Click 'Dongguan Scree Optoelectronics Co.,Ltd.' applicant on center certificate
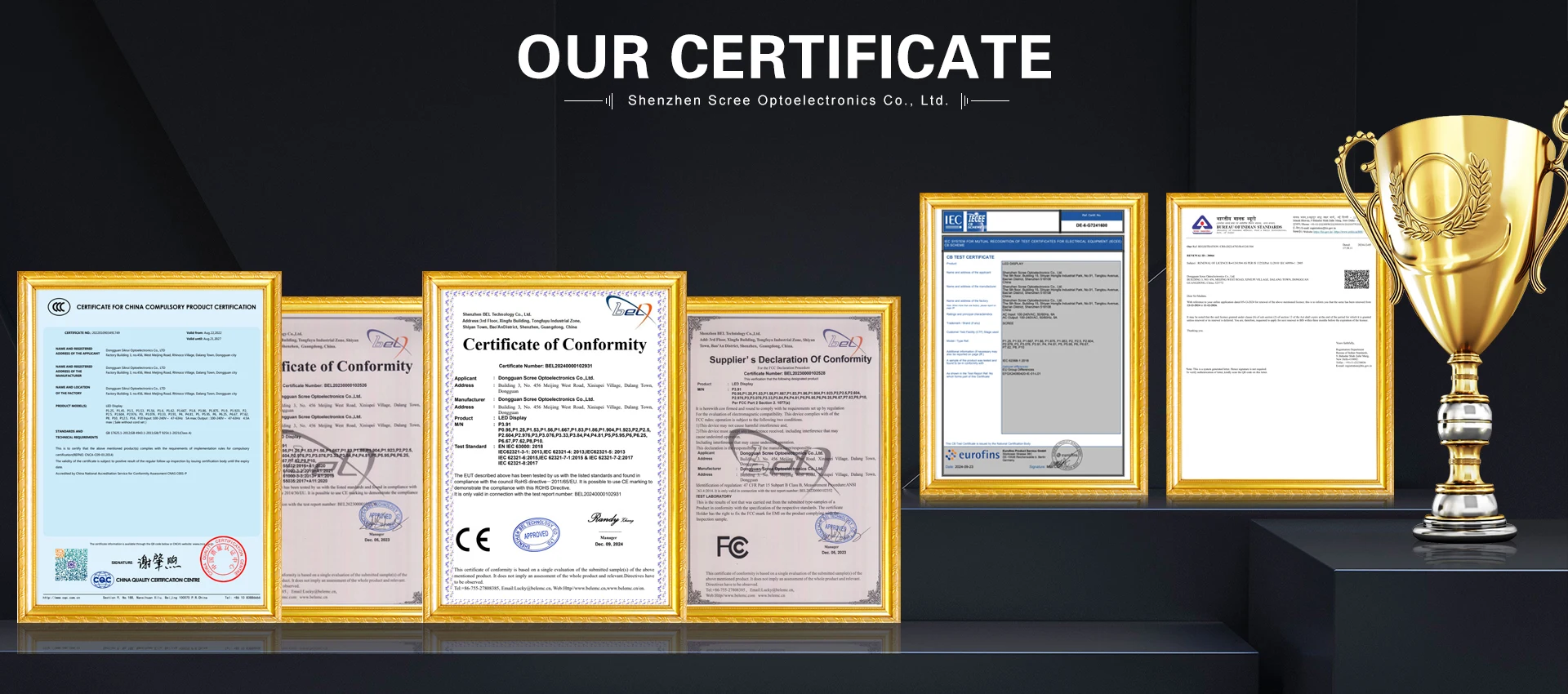 (x=546, y=378)
